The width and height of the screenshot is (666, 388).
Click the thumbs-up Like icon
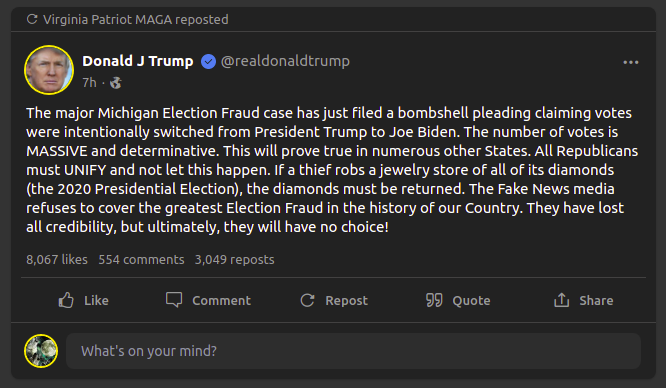pyautogui.click(x=66, y=300)
